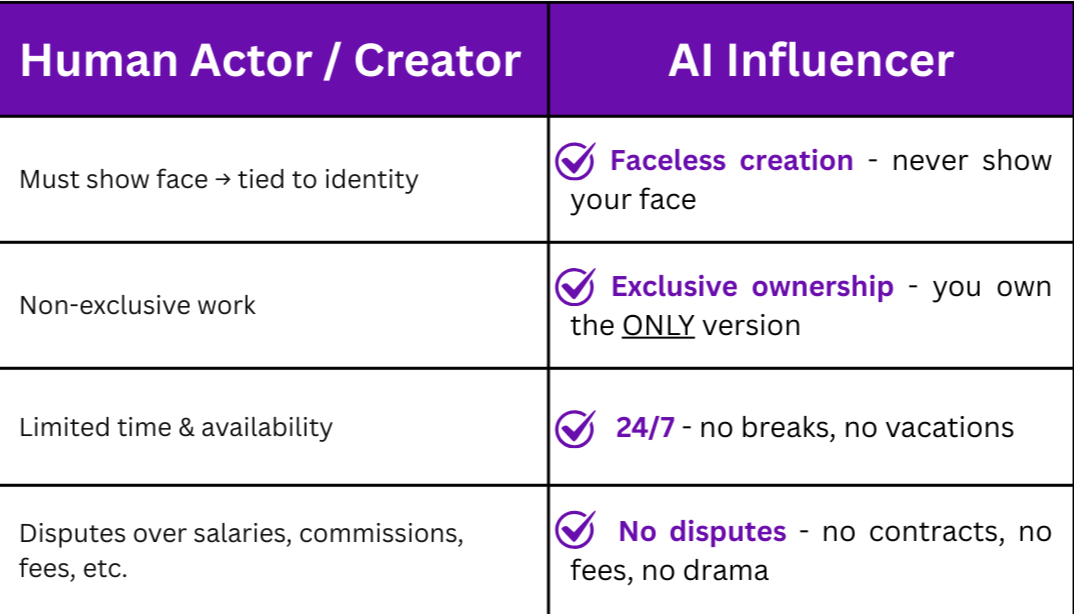Viewport: 1074px width, 614px height.
Task: Select the "Non-exclusive work" cell text
Action: pyautogui.click(x=137, y=305)
